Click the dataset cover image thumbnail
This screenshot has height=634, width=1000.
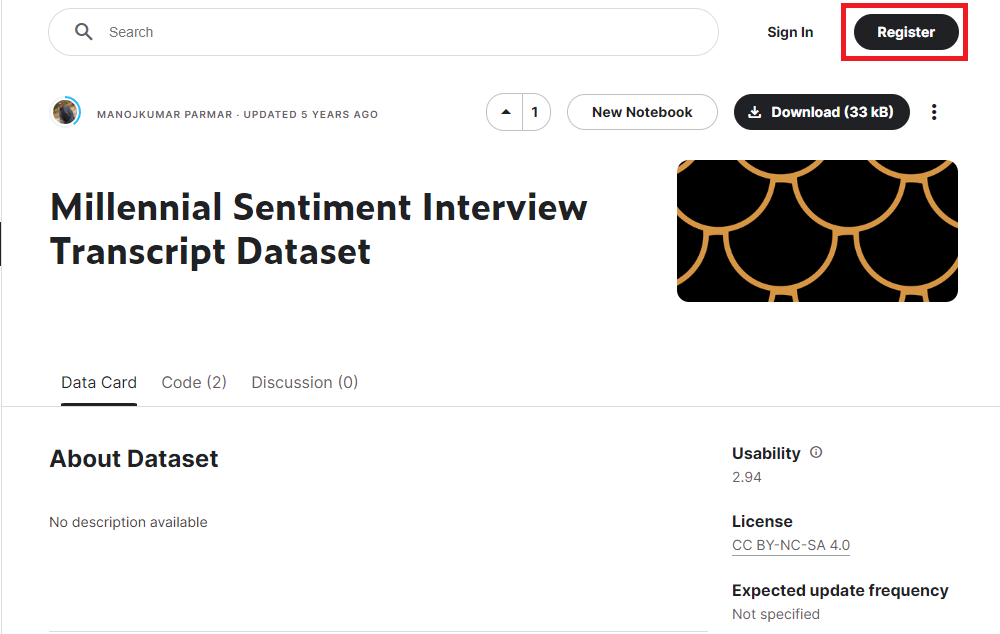tap(817, 231)
